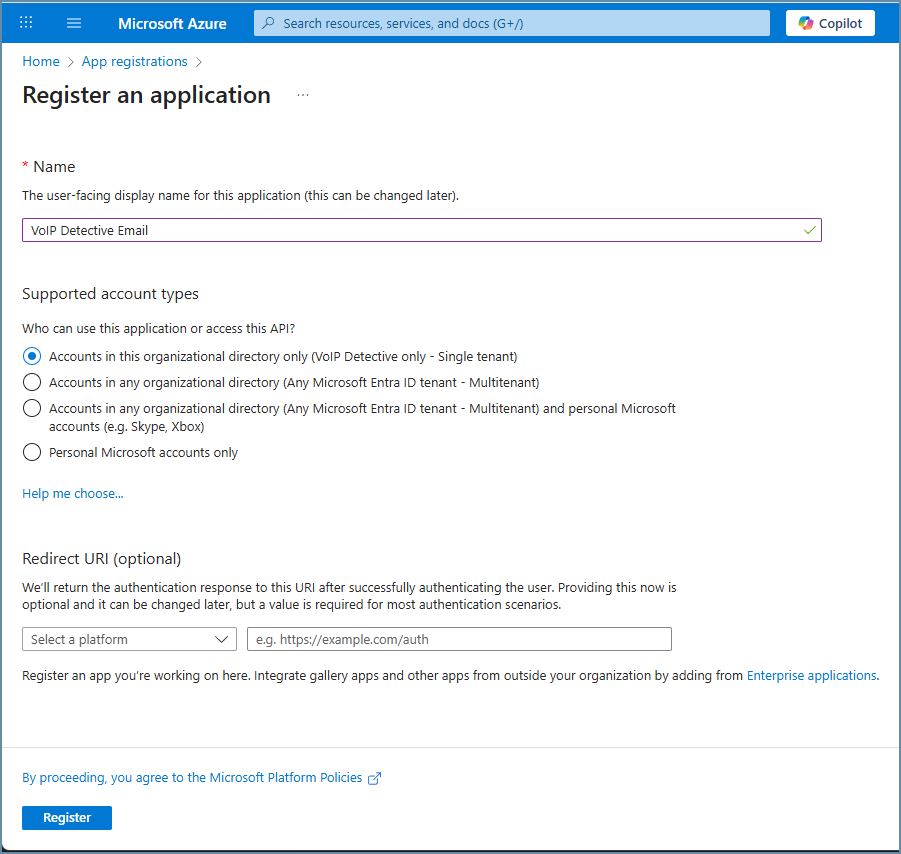The width and height of the screenshot is (901, 854).
Task: Open the ellipsis menu beside Register an application
Action: tap(303, 95)
